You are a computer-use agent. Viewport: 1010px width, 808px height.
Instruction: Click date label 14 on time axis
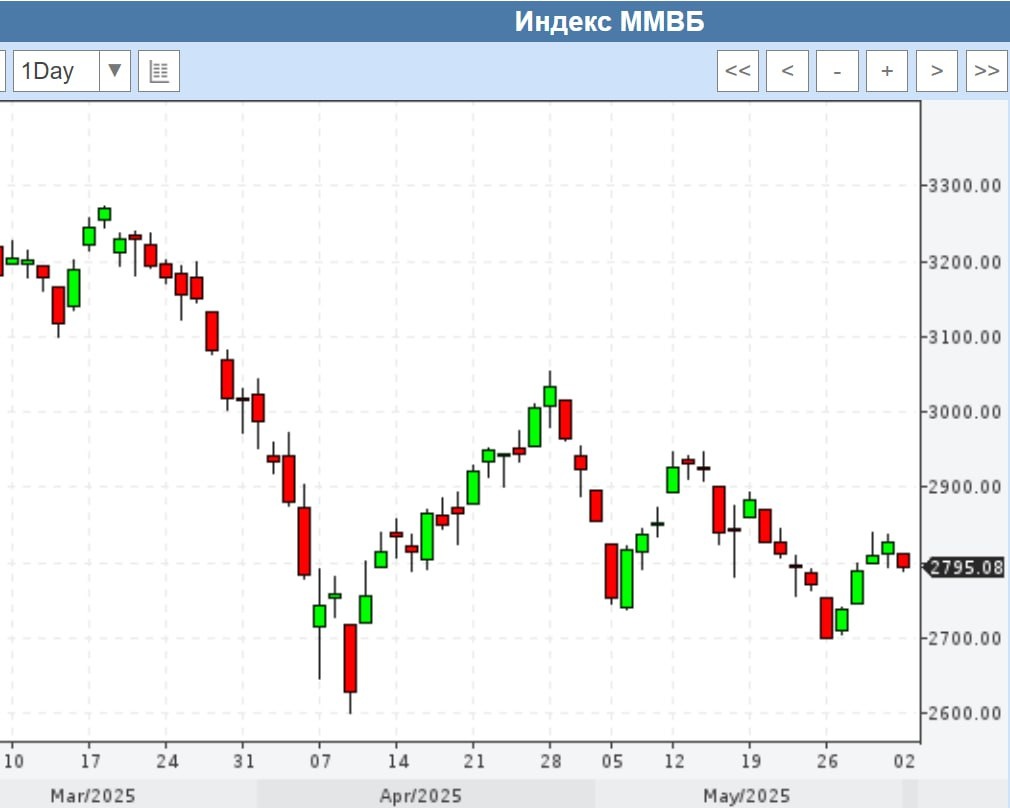(397, 762)
